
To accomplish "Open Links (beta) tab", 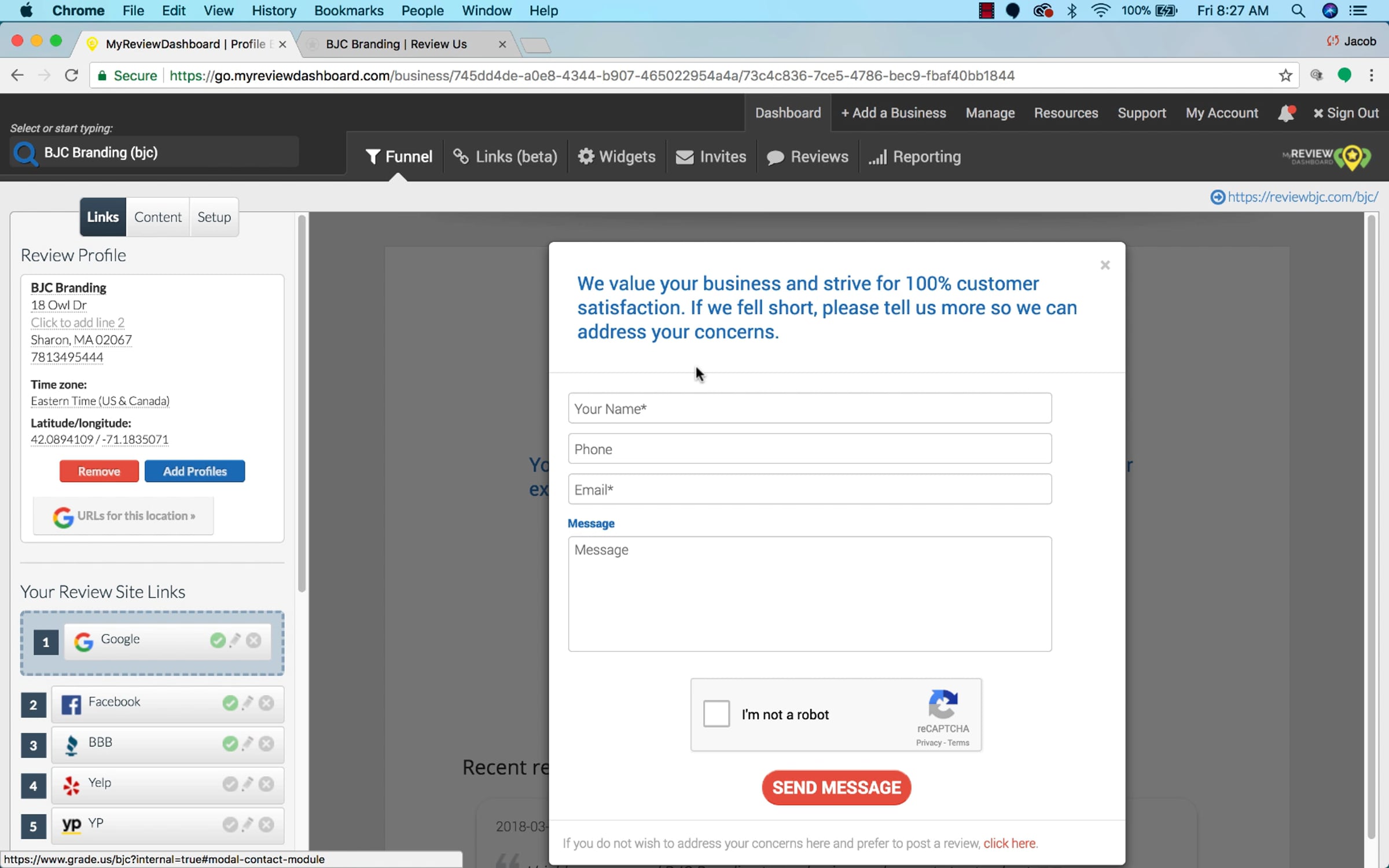I will coord(505,157).
